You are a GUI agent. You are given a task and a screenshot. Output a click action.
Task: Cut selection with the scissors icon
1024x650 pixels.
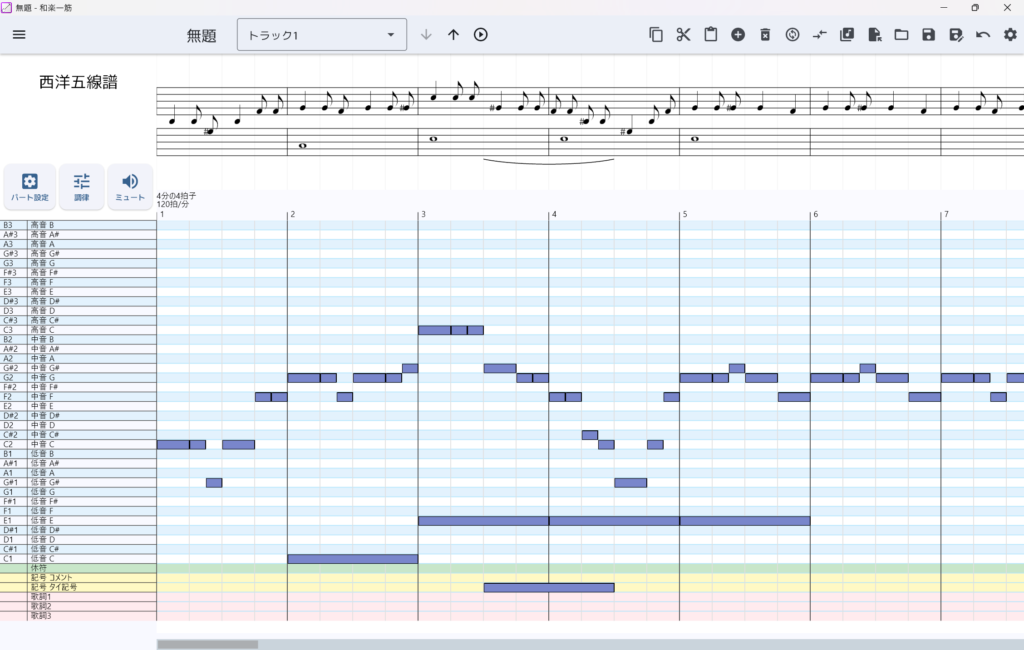point(683,35)
